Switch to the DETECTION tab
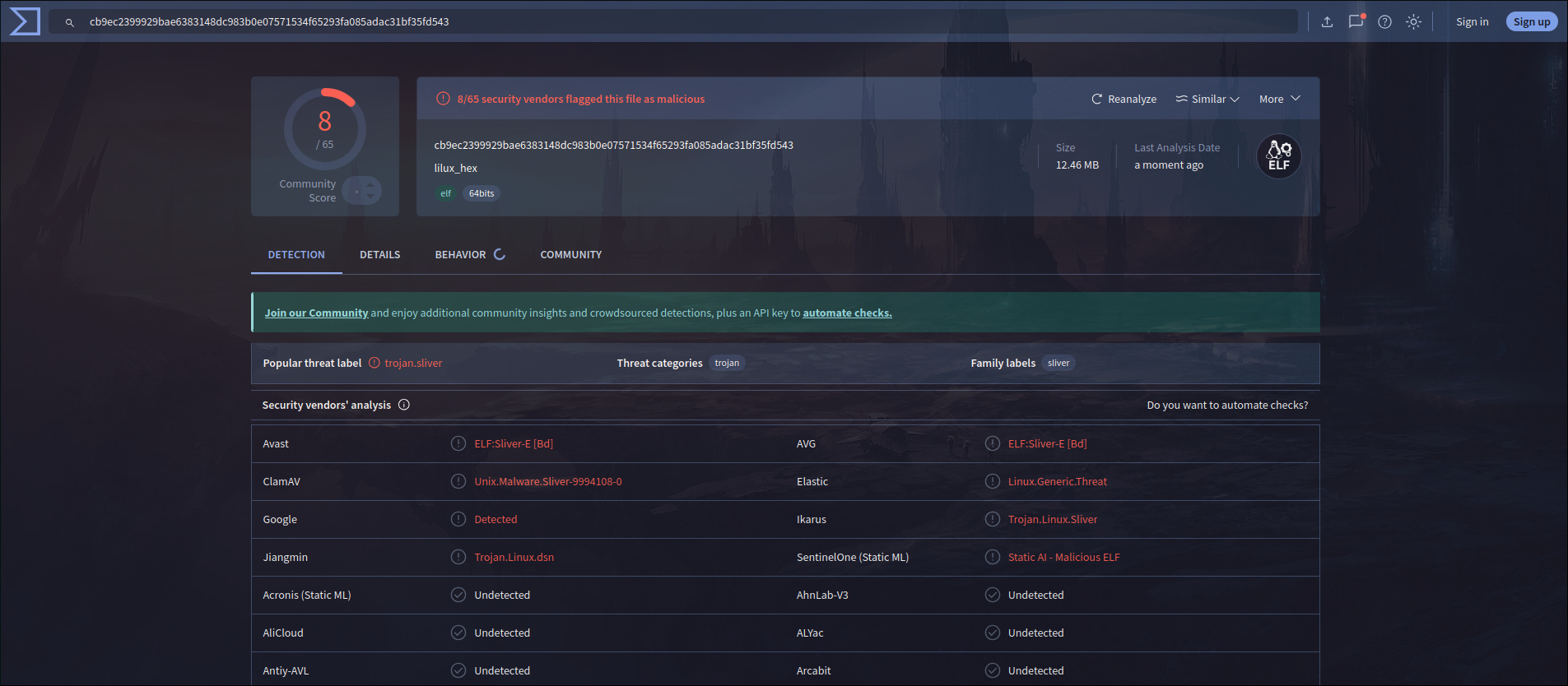 pos(296,255)
